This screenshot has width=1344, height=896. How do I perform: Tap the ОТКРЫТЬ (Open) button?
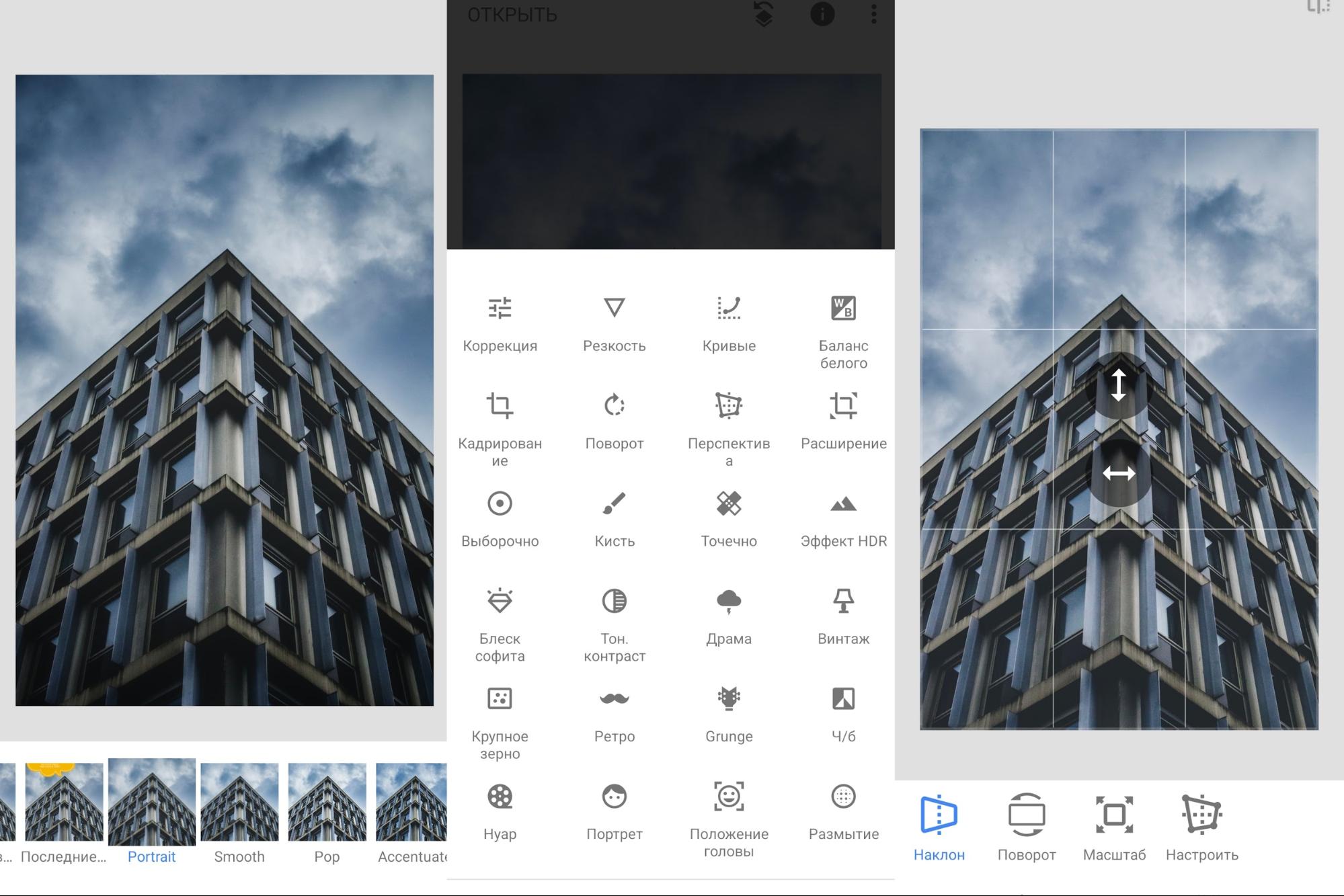pyautogui.click(x=512, y=15)
